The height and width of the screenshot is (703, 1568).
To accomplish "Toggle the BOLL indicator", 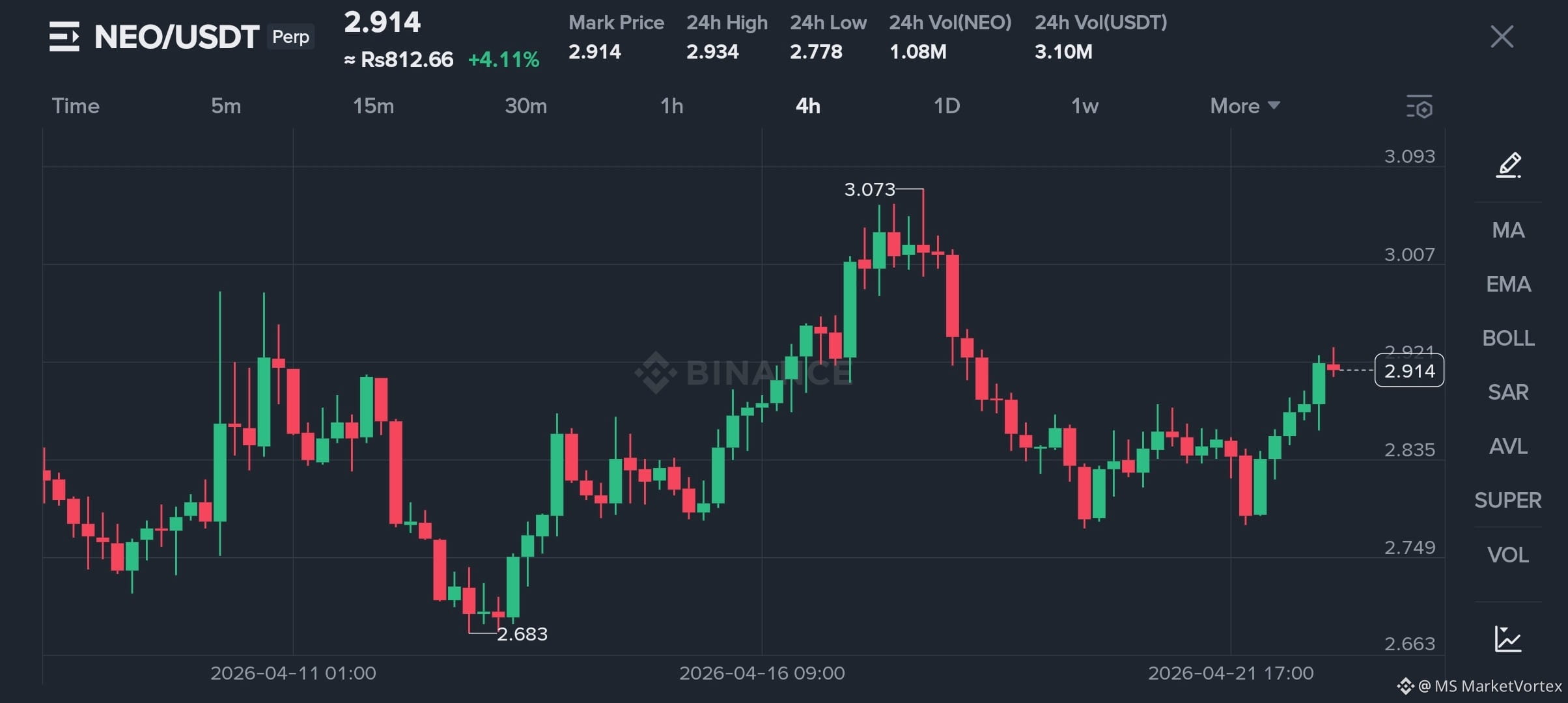I will click(x=1508, y=338).
